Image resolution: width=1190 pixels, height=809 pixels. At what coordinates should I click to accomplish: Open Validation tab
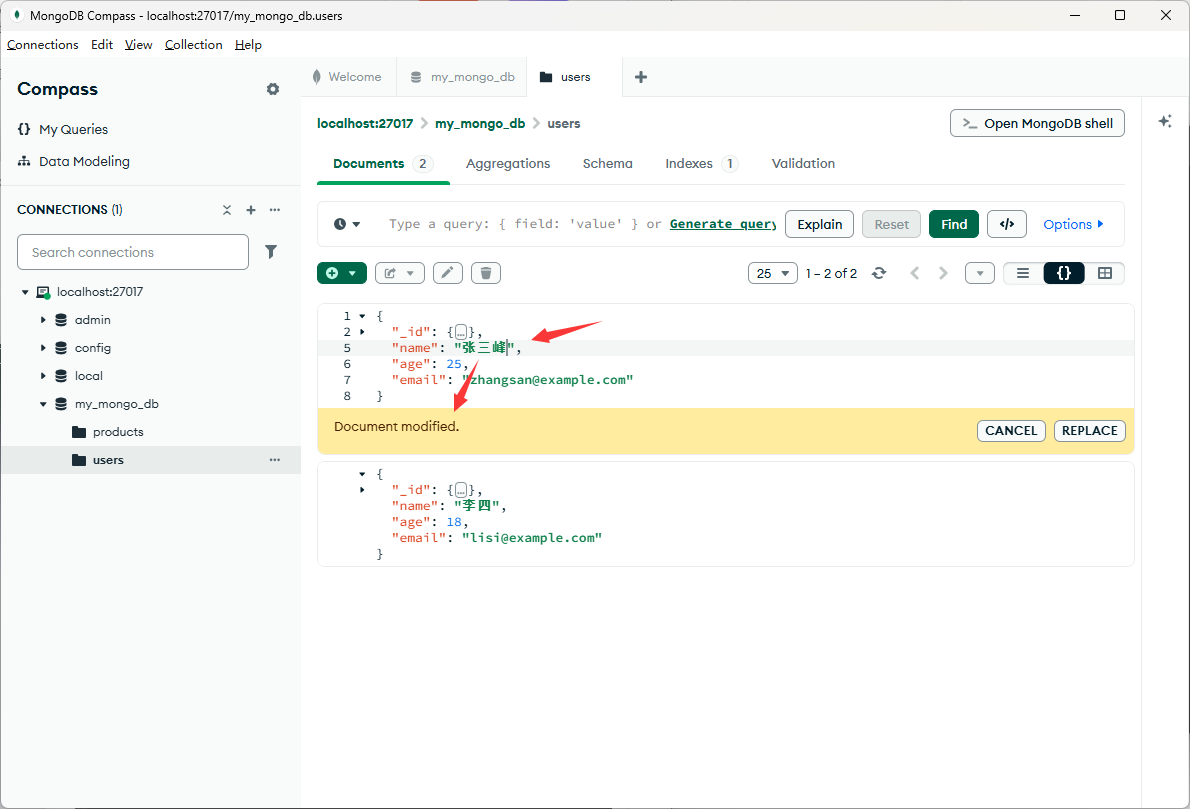point(803,164)
